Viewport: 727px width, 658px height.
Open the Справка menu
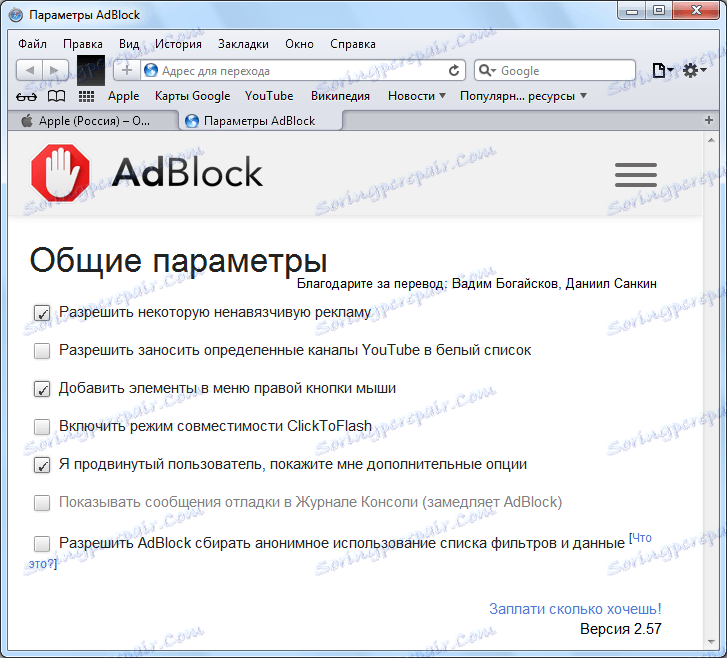(x=353, y=44)
